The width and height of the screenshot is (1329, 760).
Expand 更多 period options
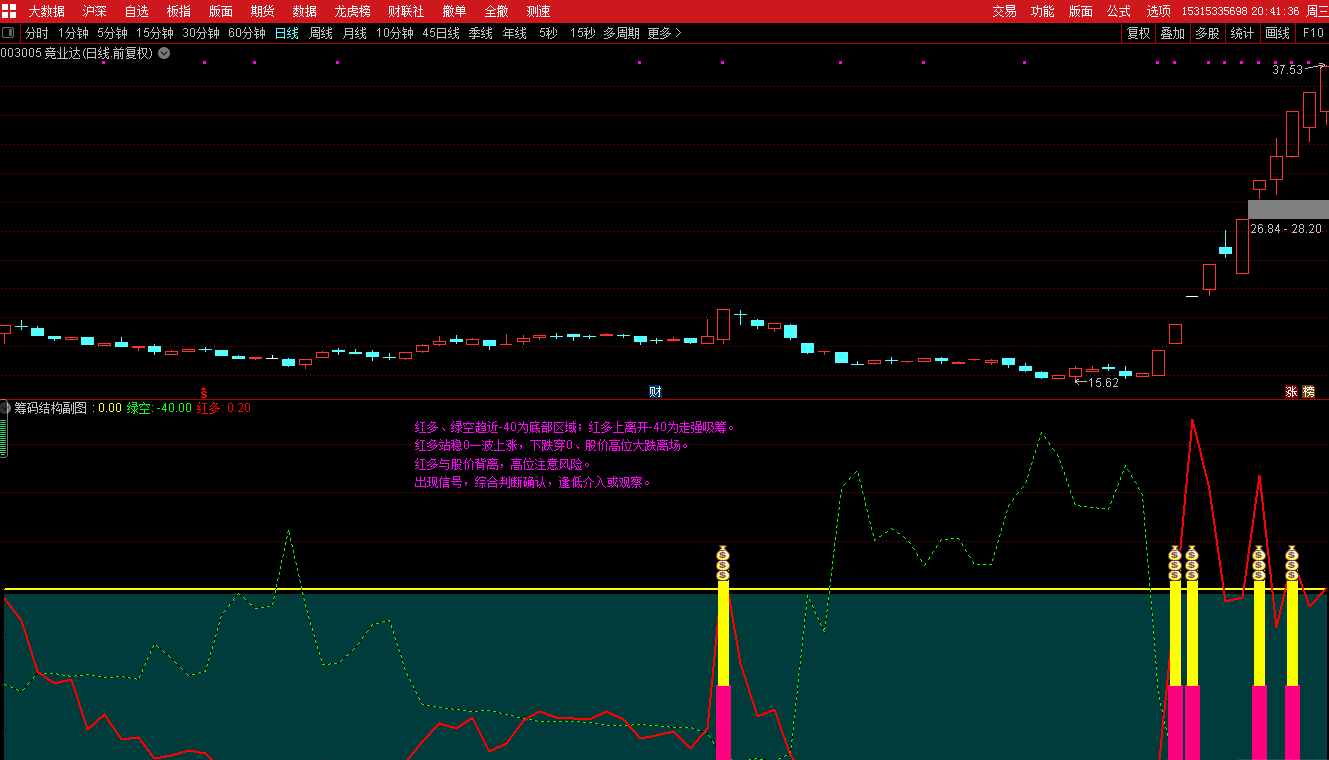point(664,33)
